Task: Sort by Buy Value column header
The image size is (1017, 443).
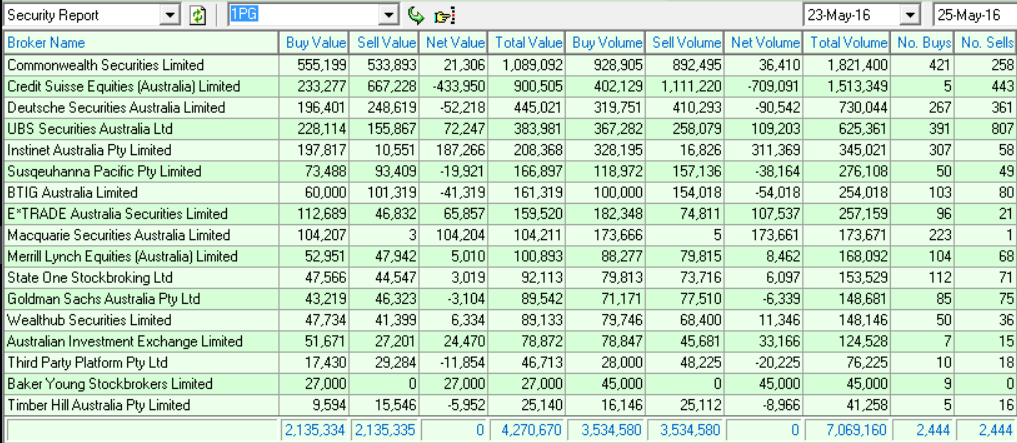Action: 316,43
